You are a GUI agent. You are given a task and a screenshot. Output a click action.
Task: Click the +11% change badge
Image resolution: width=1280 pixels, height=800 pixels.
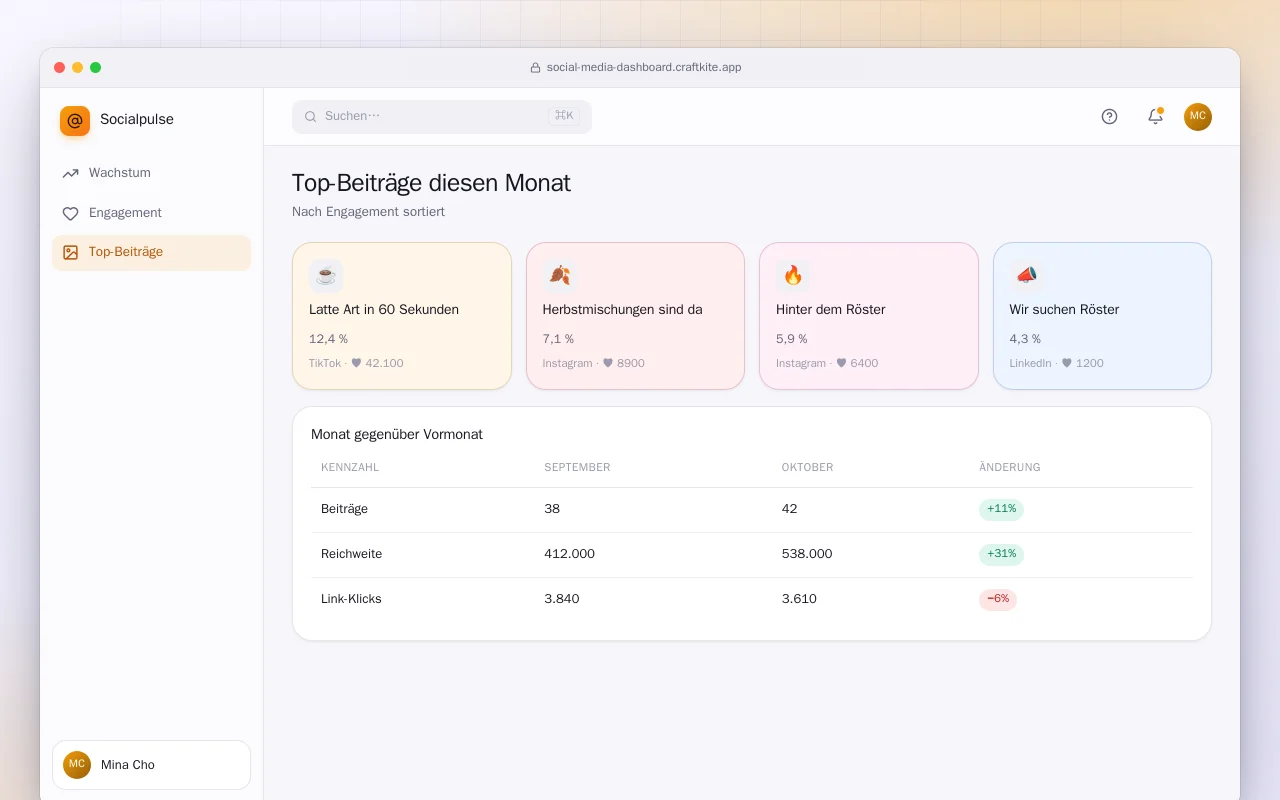1001,509
